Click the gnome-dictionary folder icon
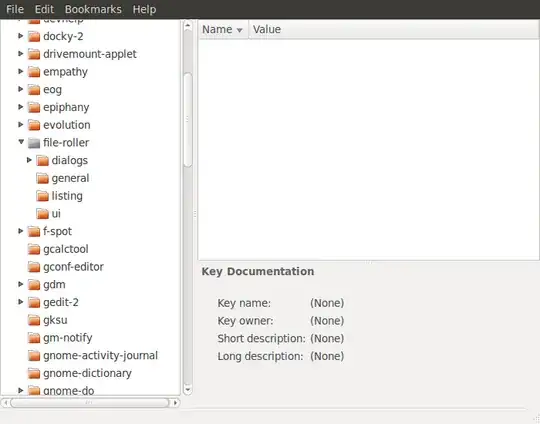The height and width of the screenshot is (424, 540). tap(34, 373)
